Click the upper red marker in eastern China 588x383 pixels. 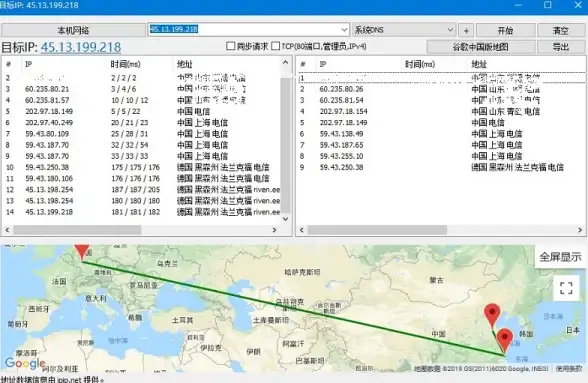(x=492, y=315)
